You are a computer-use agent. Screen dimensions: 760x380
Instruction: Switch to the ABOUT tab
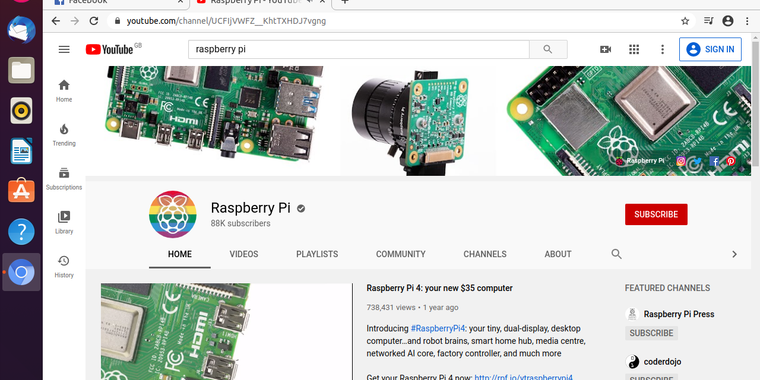pyautogui.click(x=558, y=254)
